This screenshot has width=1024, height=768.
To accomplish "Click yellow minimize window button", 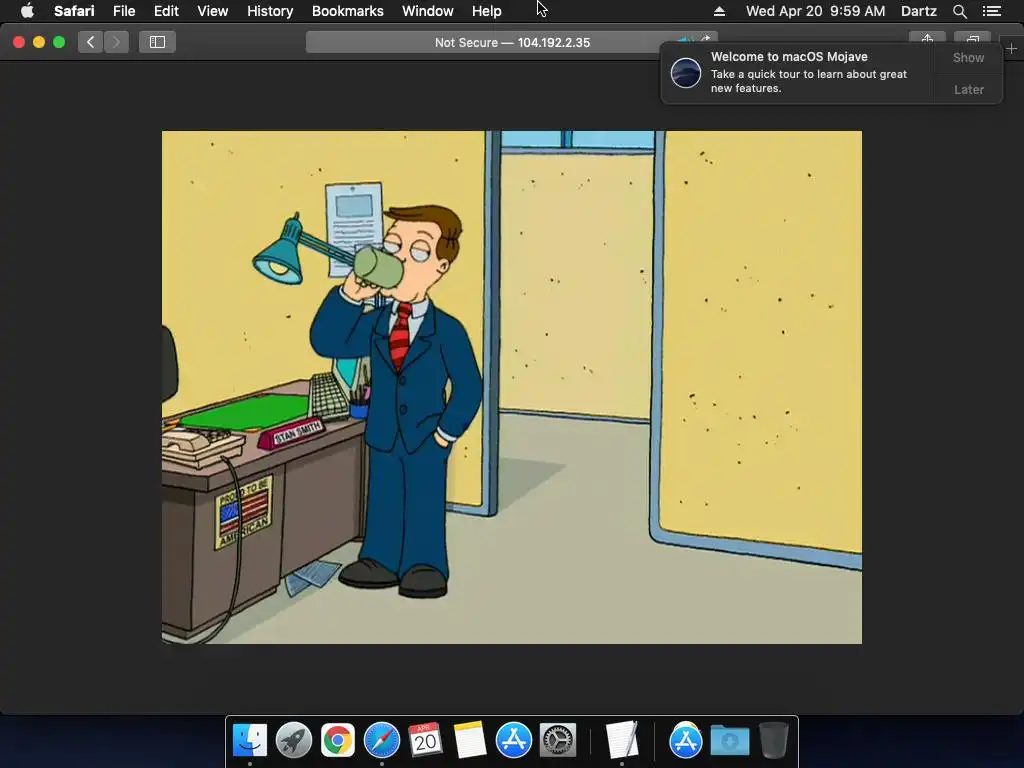I will point(39,42).
